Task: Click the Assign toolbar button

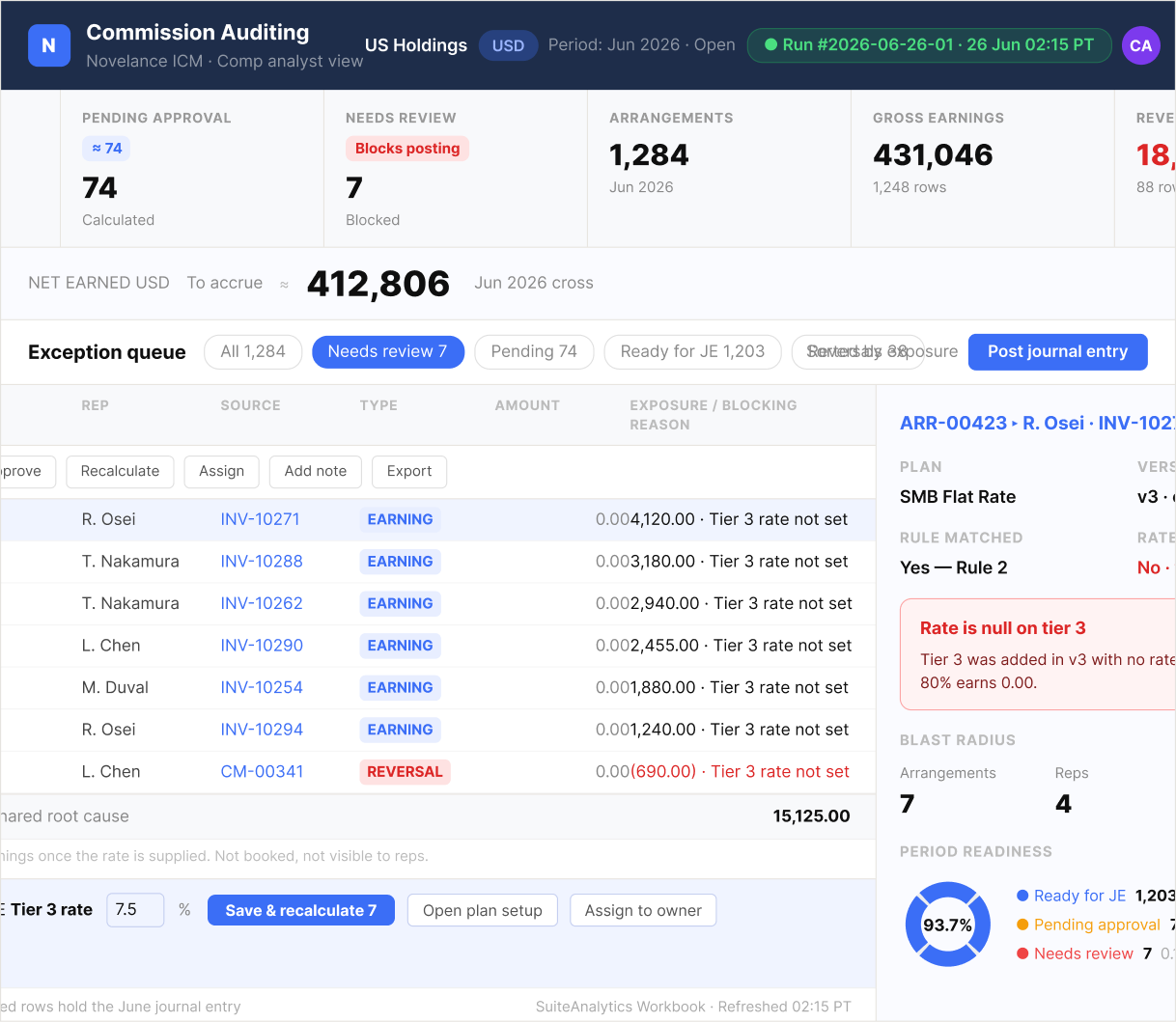Action: click(221, 471)
